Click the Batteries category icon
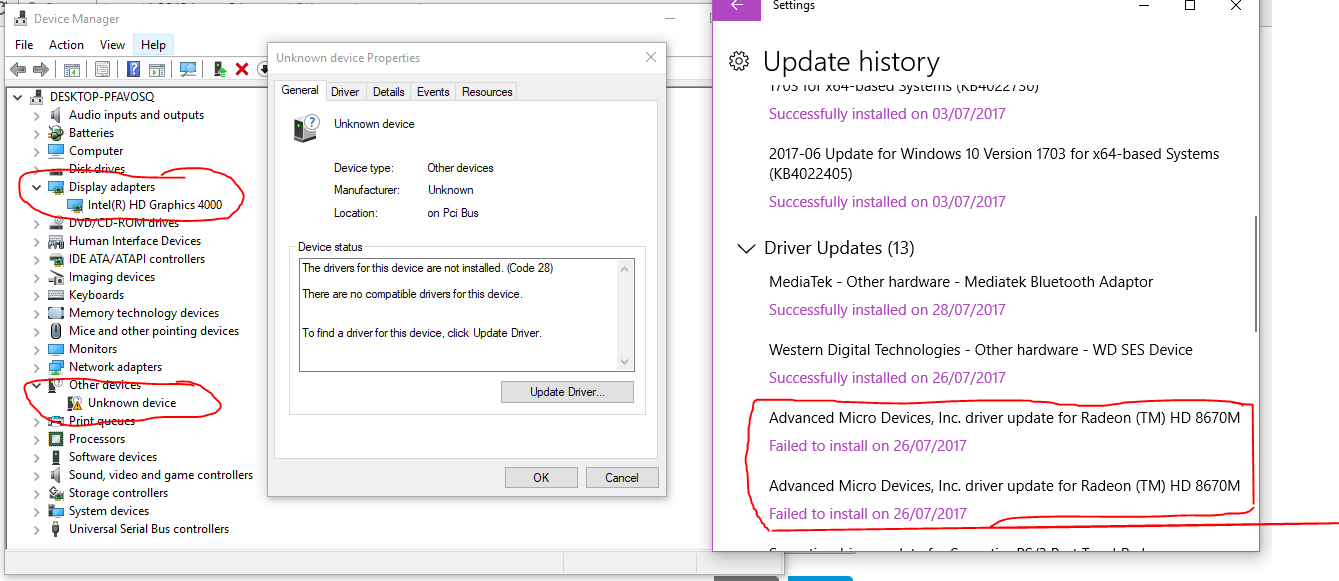 [x=56, y=133]
